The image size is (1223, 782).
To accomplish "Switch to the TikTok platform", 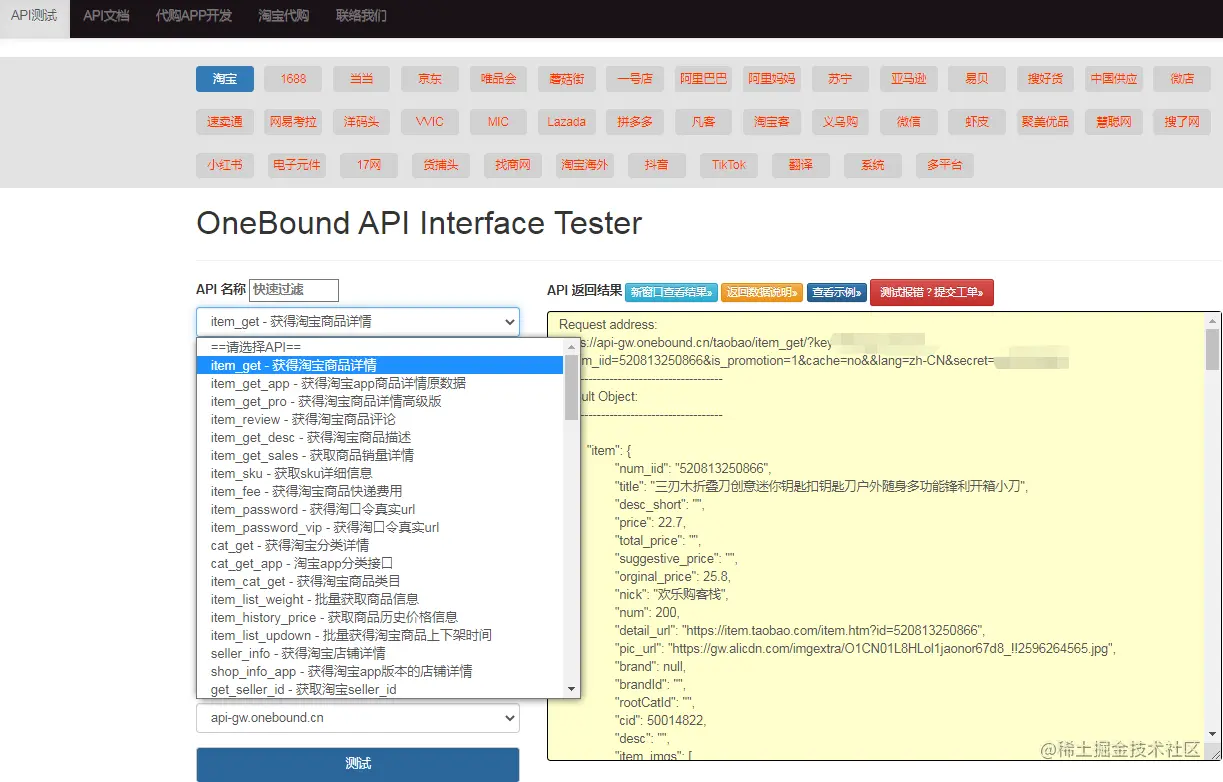I will coord(729,165).
